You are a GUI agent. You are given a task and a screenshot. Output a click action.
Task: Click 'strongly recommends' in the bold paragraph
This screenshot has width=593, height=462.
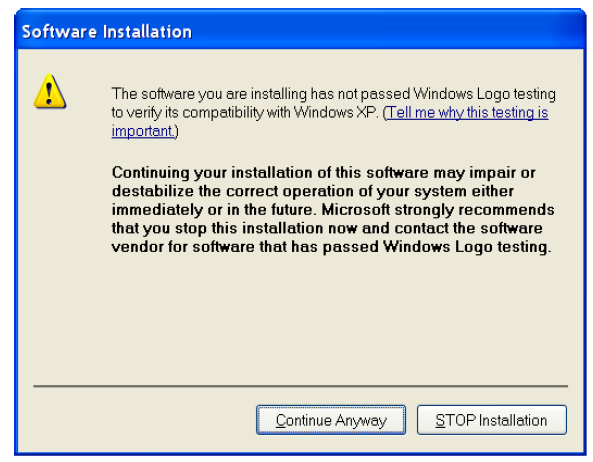[474, 210]
